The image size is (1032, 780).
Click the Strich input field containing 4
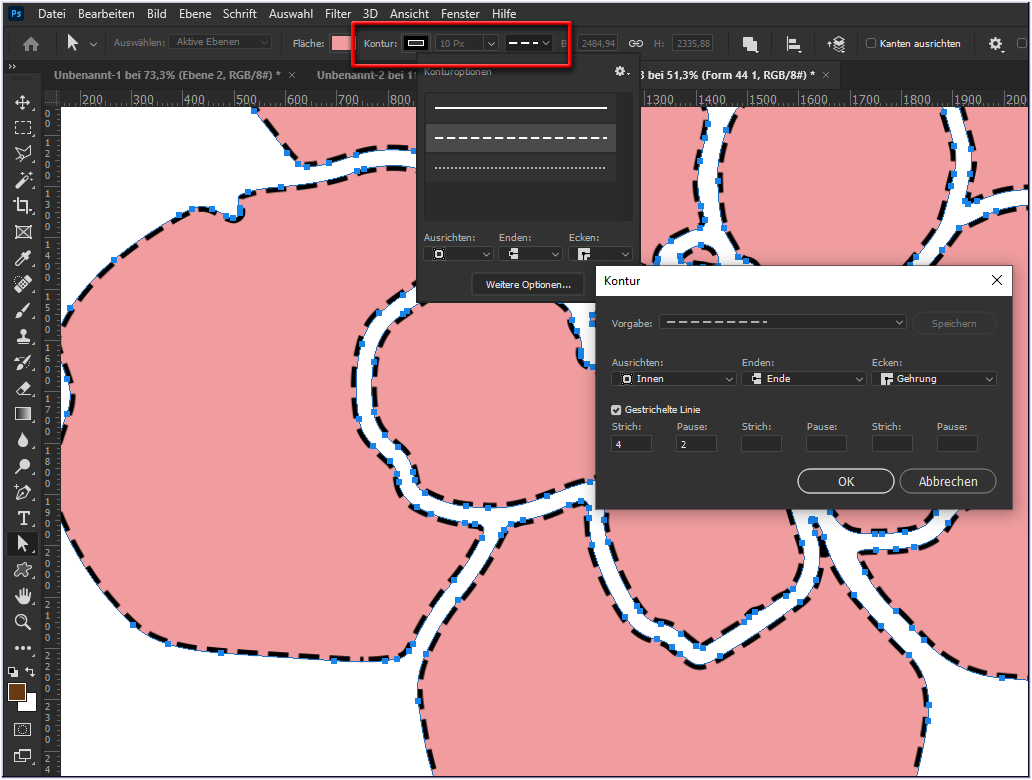631,443
